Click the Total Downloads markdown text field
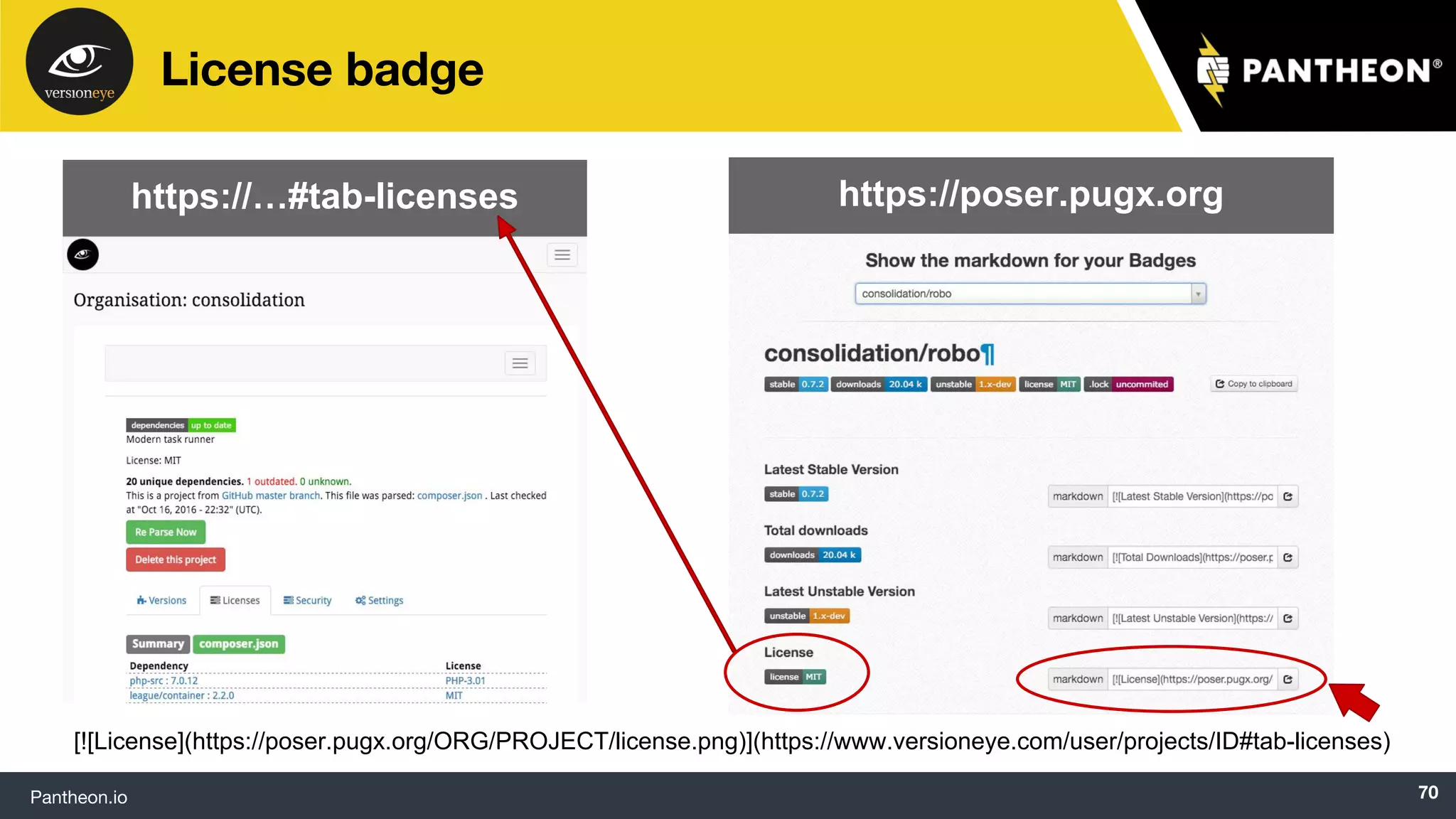 click(x=1193, y=557)
